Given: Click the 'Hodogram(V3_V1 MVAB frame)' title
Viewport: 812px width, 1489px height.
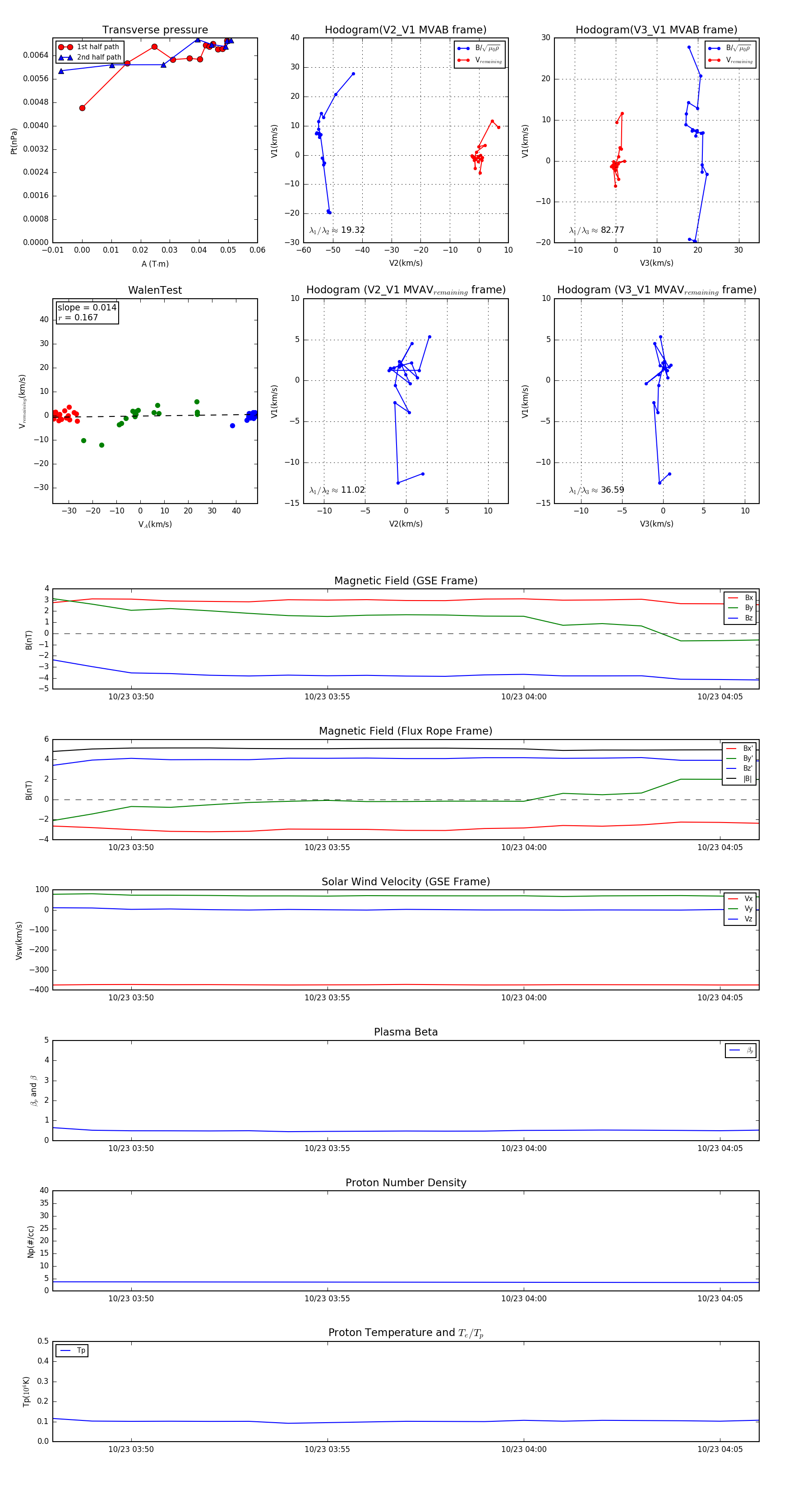Looking at the screenshot, I should pos(656,29).
